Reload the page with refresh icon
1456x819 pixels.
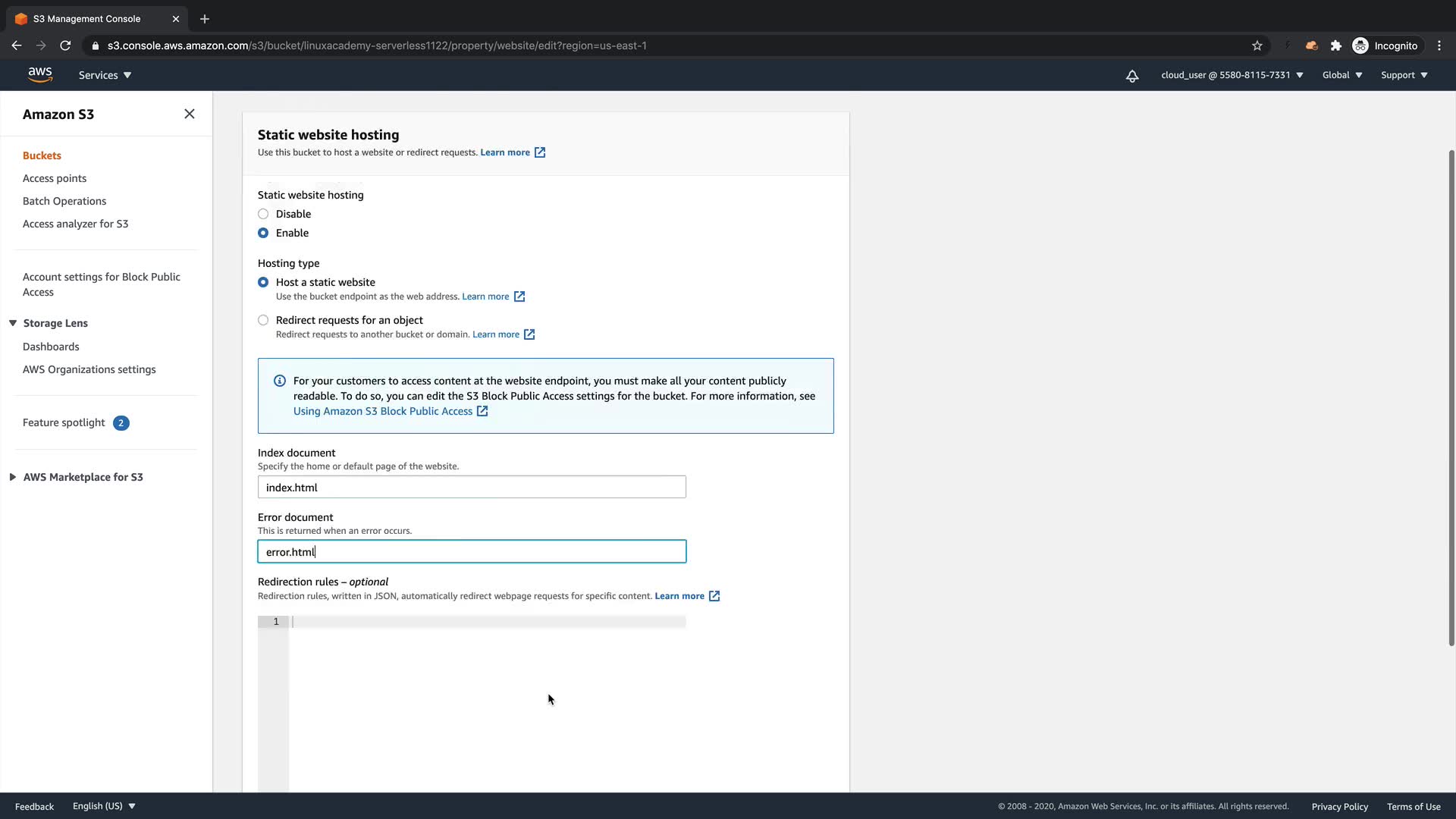click(x=65, y=45)
